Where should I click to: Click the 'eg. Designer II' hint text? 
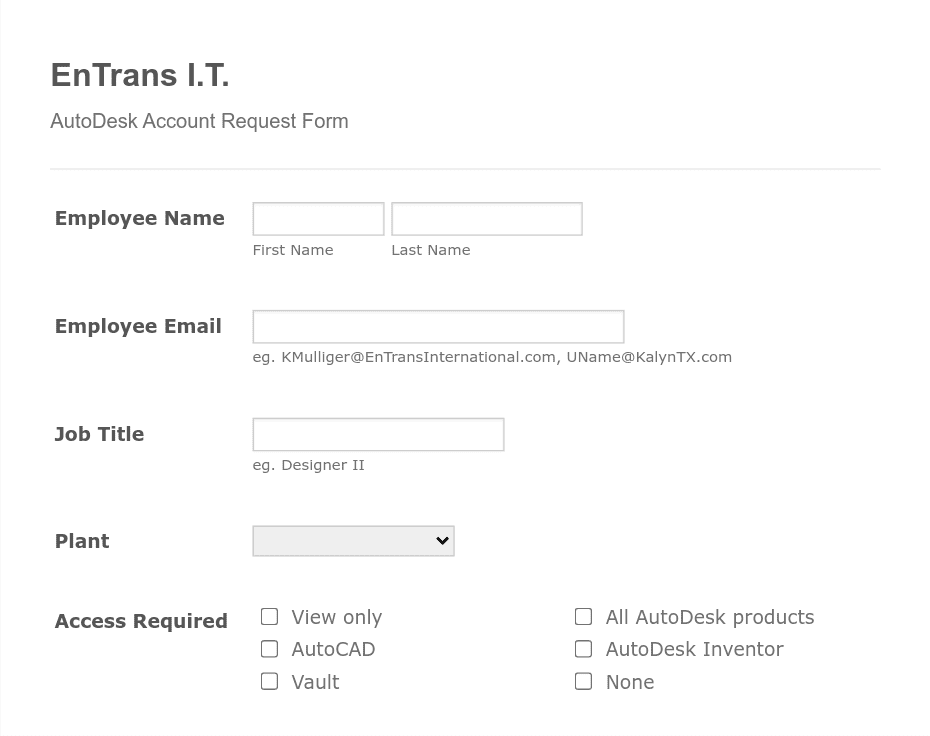click(308, 465)
